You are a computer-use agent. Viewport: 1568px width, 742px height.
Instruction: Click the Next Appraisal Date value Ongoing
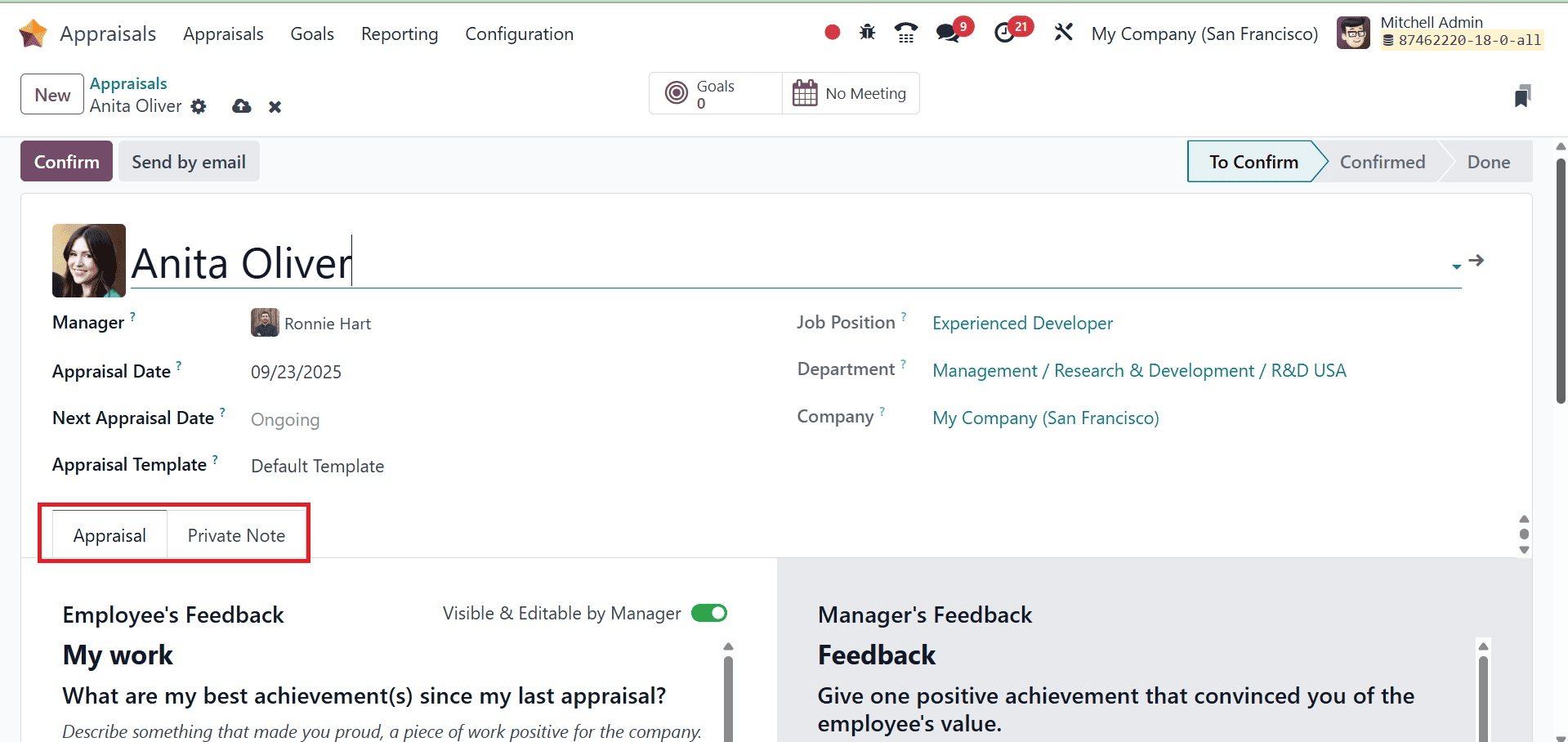(285, 419)
